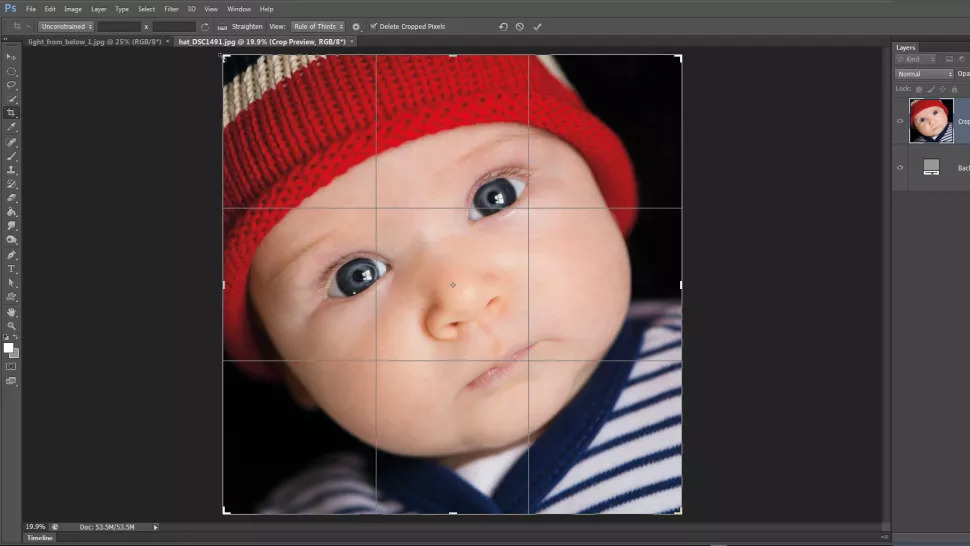Toggle visibility of the Background layer
The height and width of the screenshot is (546, 970).
[x=900, y=168]
